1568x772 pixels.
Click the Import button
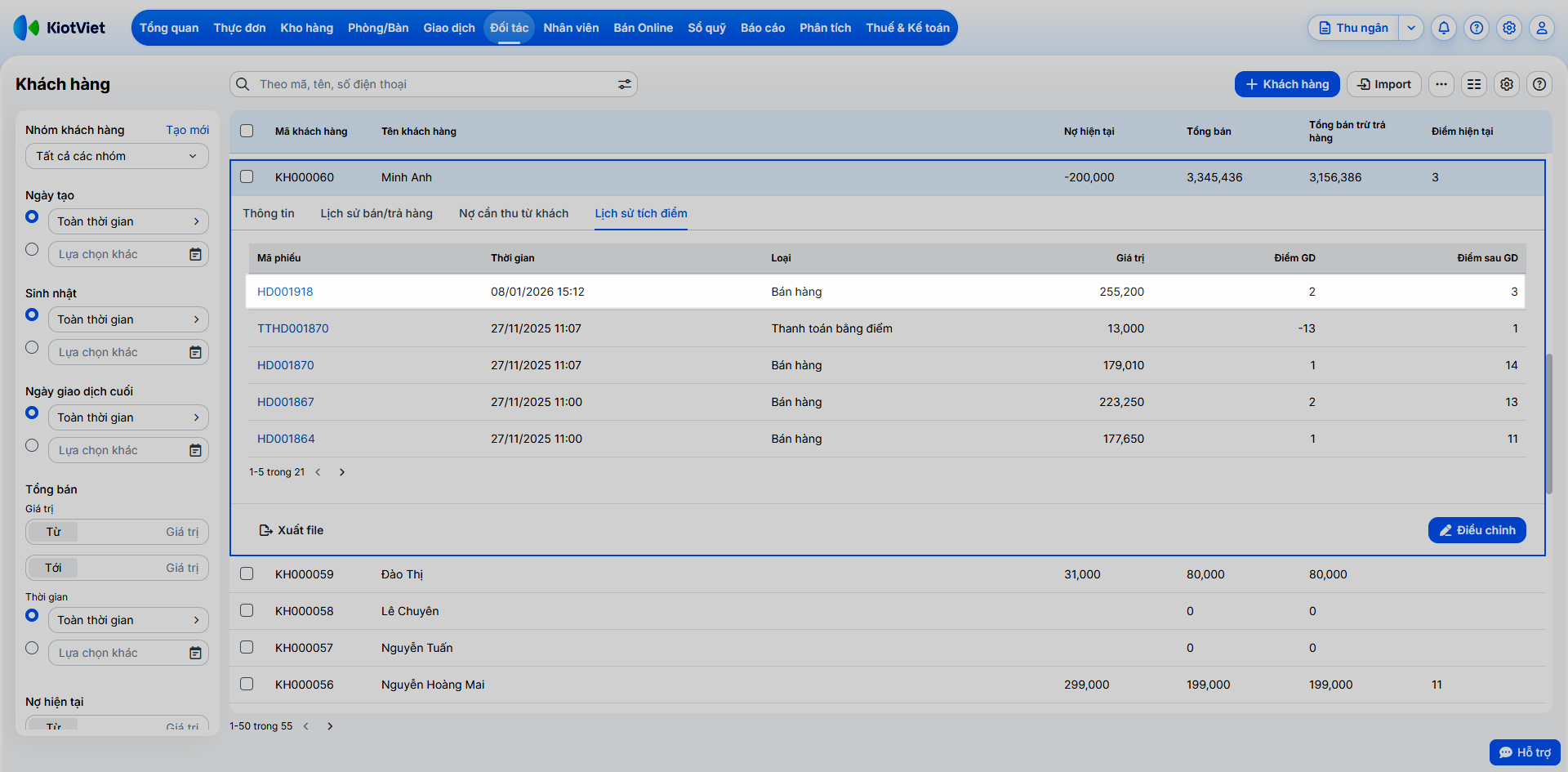click(1384, 84)
